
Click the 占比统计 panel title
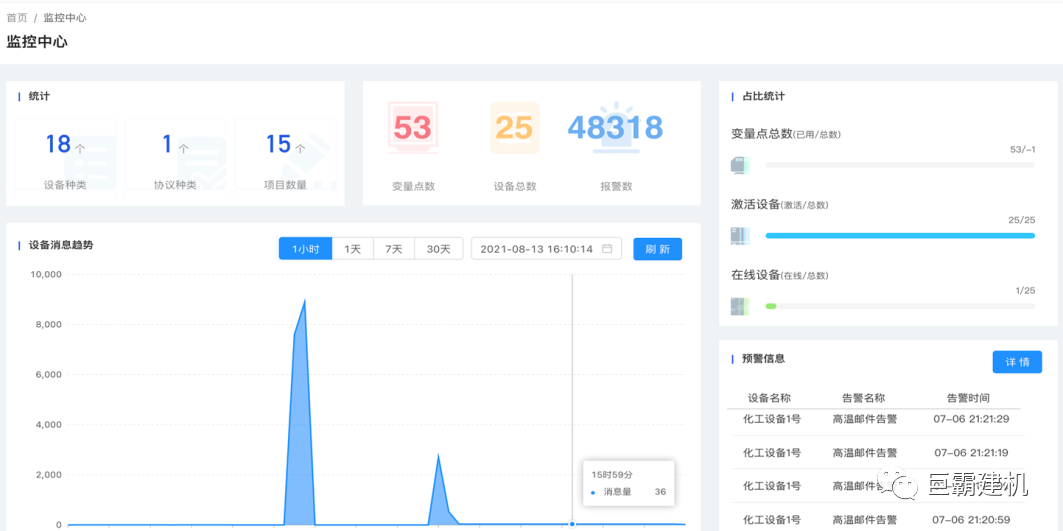click(x=763, y=96)
